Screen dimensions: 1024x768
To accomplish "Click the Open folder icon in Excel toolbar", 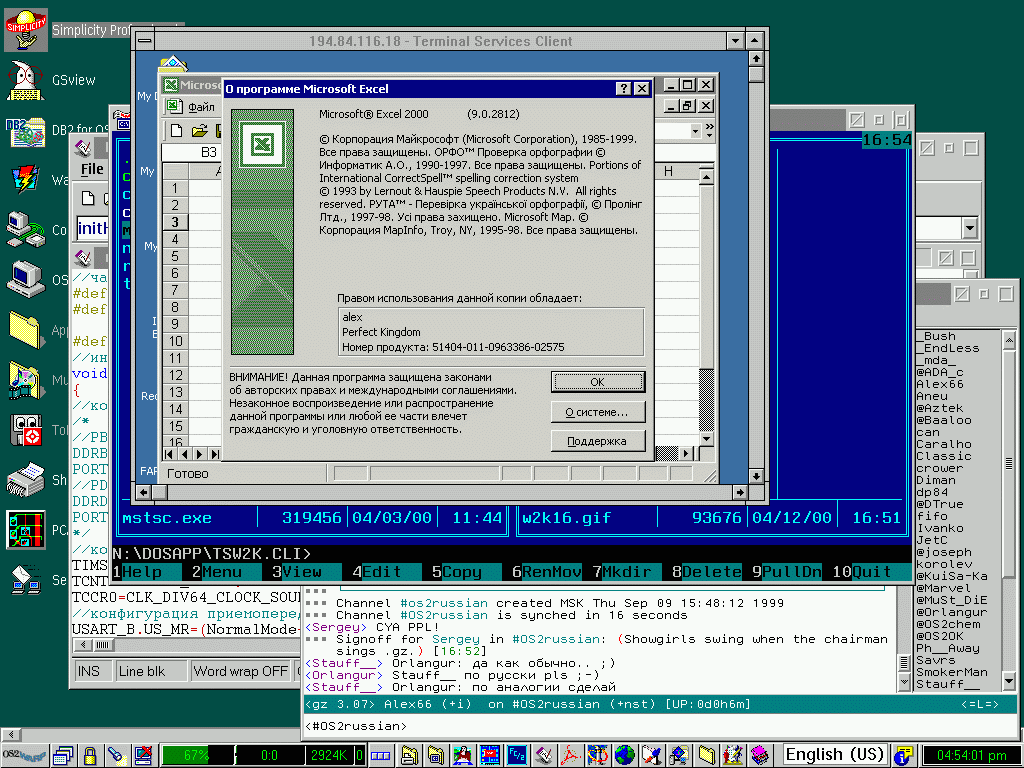I will (200, 131).
